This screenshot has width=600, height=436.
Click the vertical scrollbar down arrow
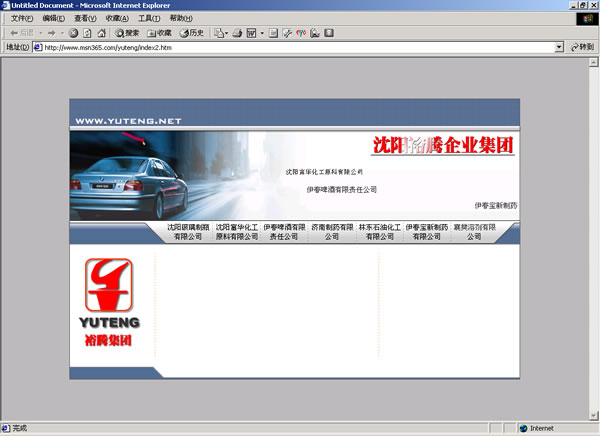[593, 415]
